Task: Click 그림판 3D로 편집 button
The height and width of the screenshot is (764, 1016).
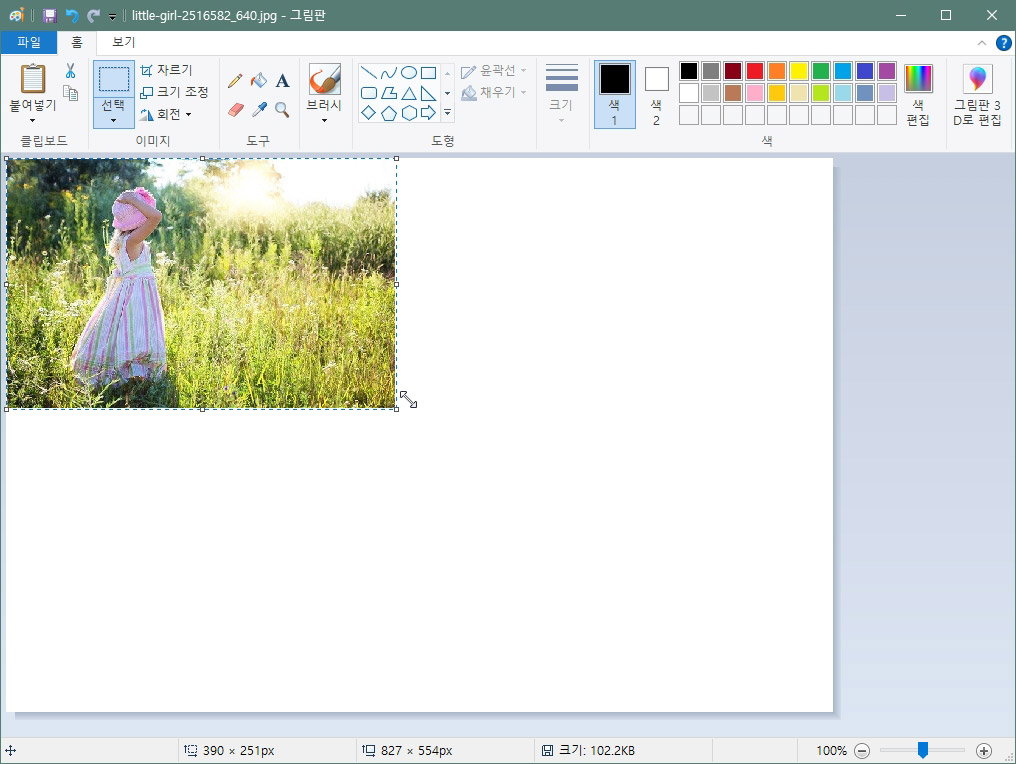Action: tap(977, 95)
